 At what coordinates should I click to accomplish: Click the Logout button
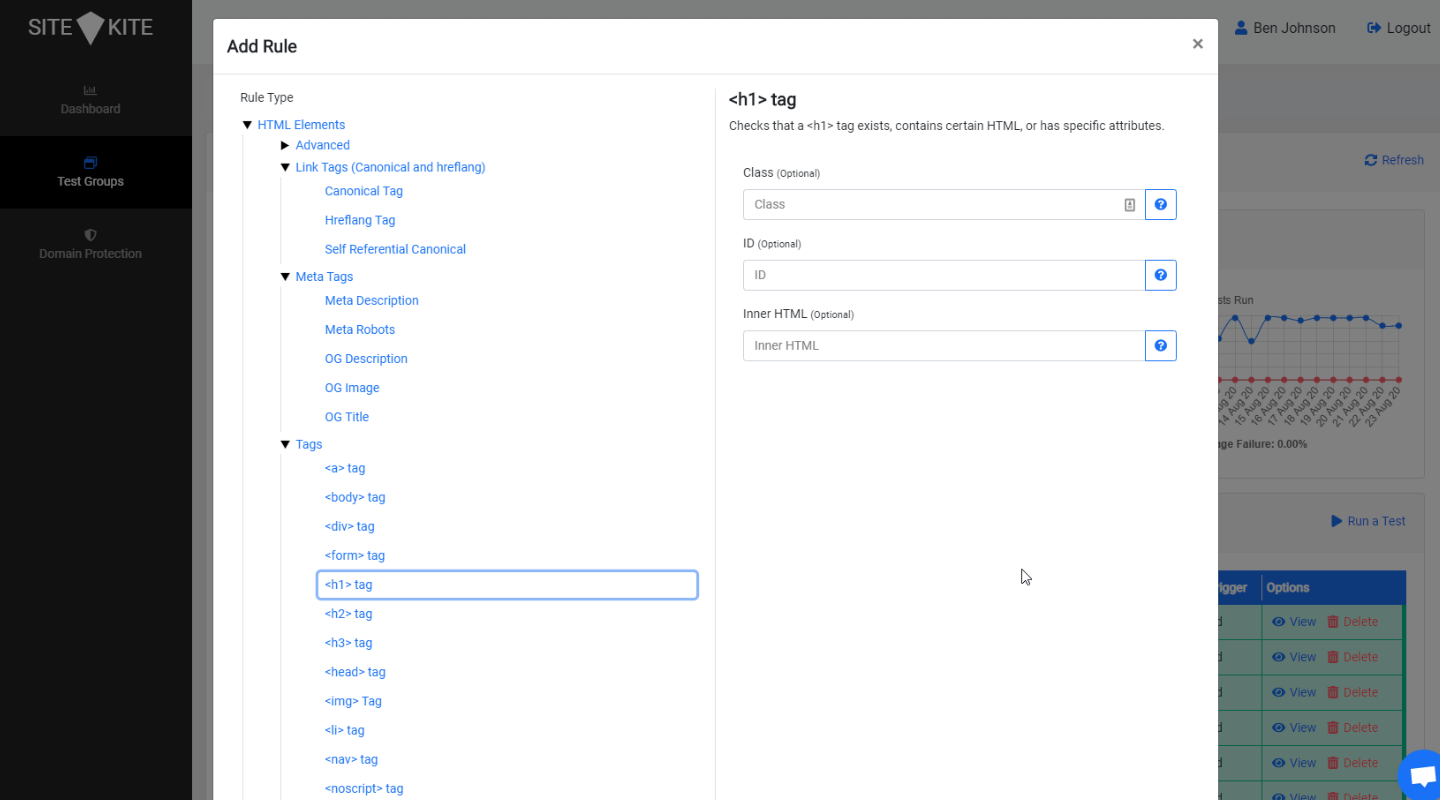click(x=1399, y=28)
